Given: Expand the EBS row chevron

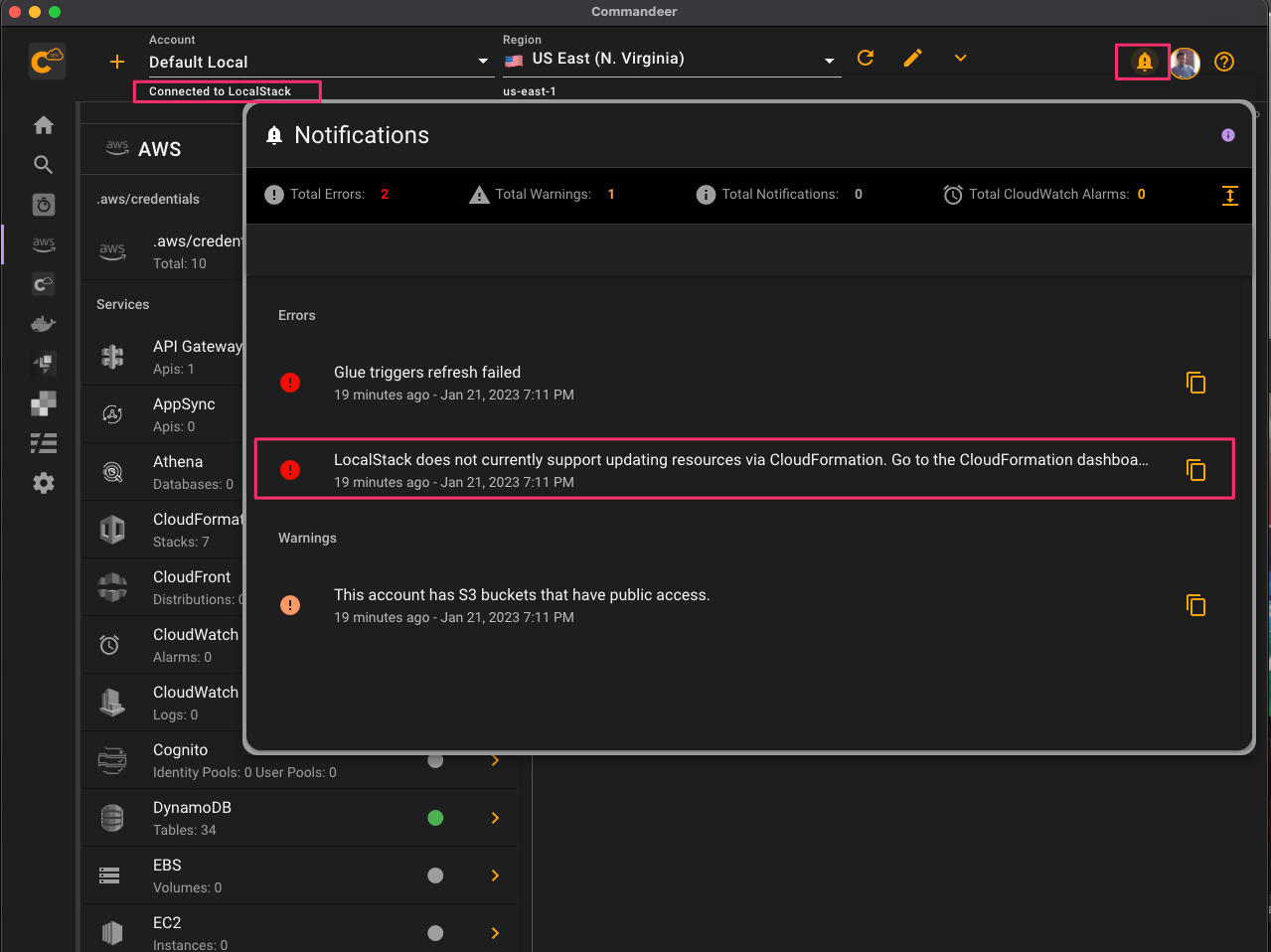Looking at the screenshot, I should [495, 875].
